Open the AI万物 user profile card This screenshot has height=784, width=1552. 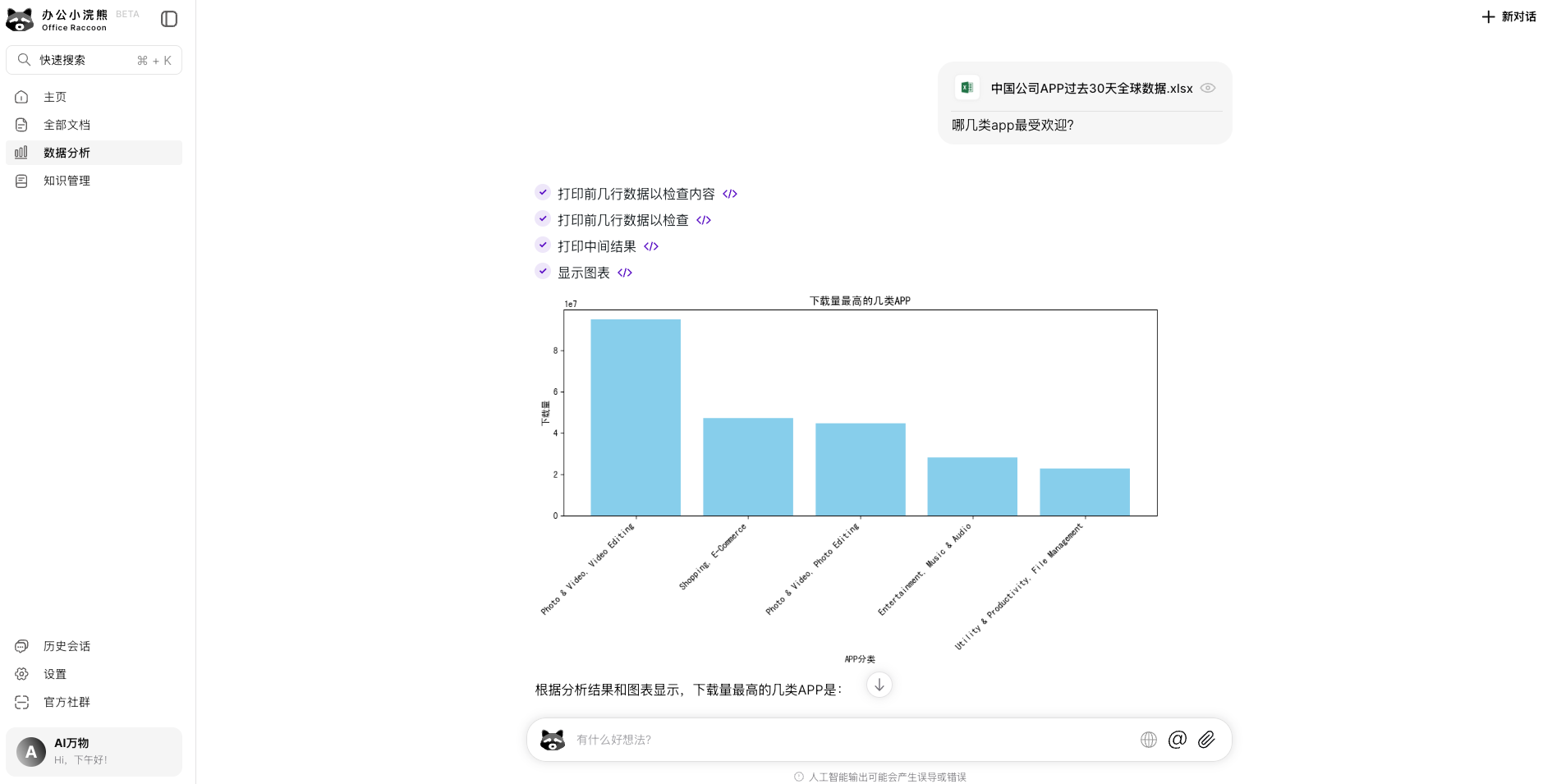pyautogui.click(x=94, y=751)
